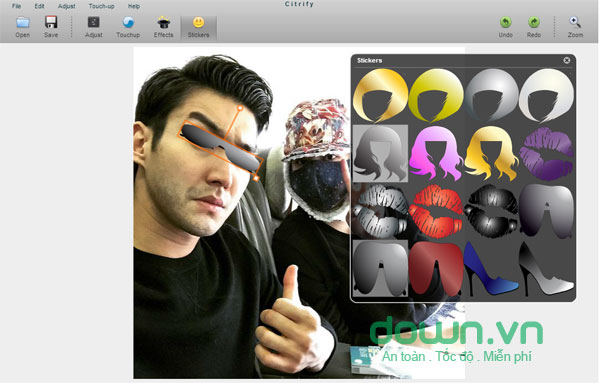This screenshot has height=385, width=600.
Task: Click the Open folder toolbar icon
Action: [23, 27]
